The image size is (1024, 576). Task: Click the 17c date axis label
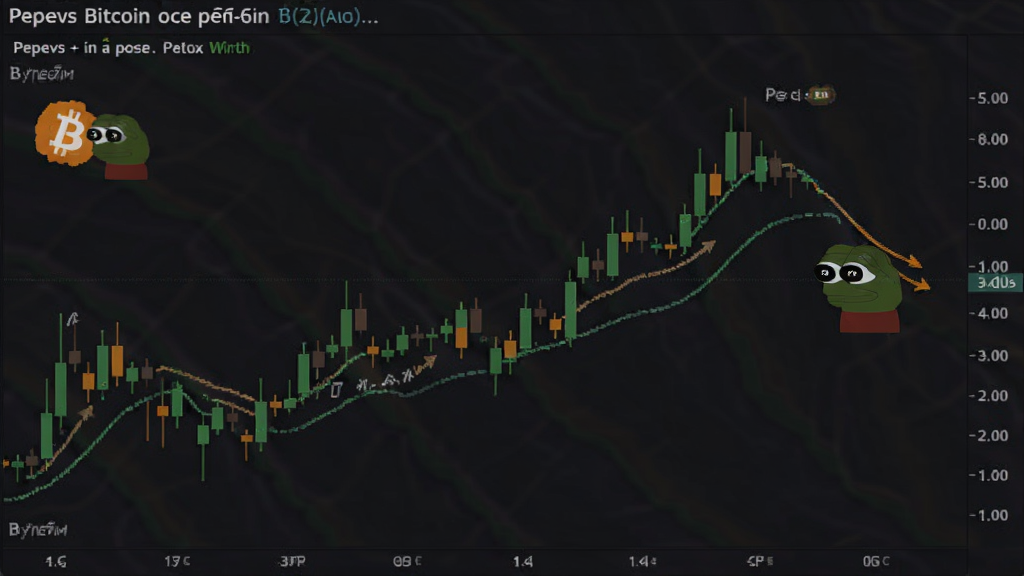[x=177, y=561]
